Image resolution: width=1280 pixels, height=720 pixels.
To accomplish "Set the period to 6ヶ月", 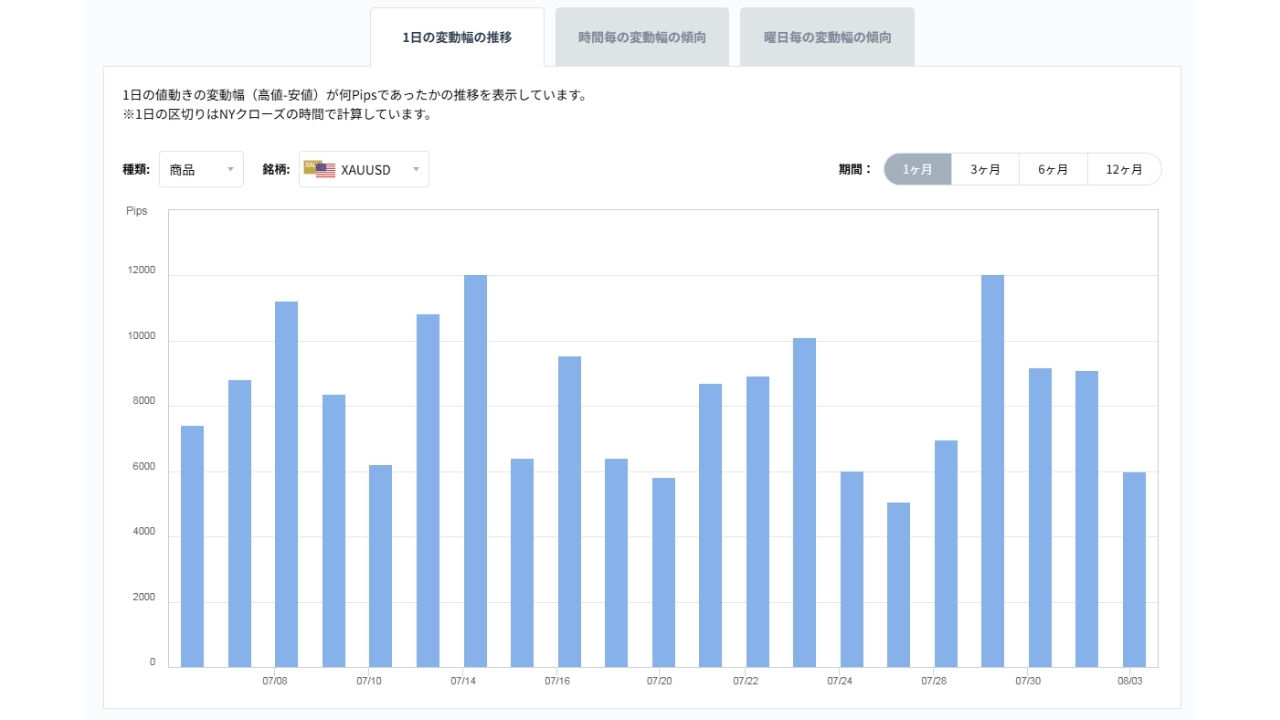I will tap(1053, 169).
